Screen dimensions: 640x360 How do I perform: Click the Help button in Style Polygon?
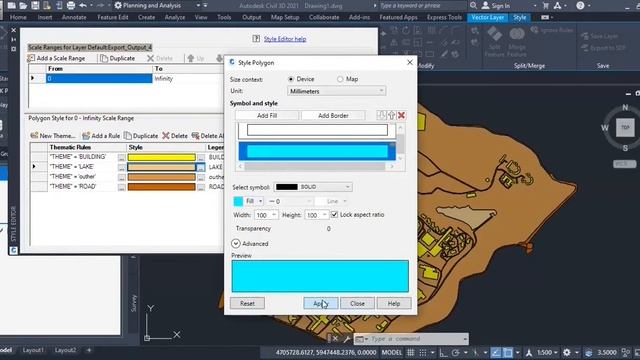(x=394, y=303)
